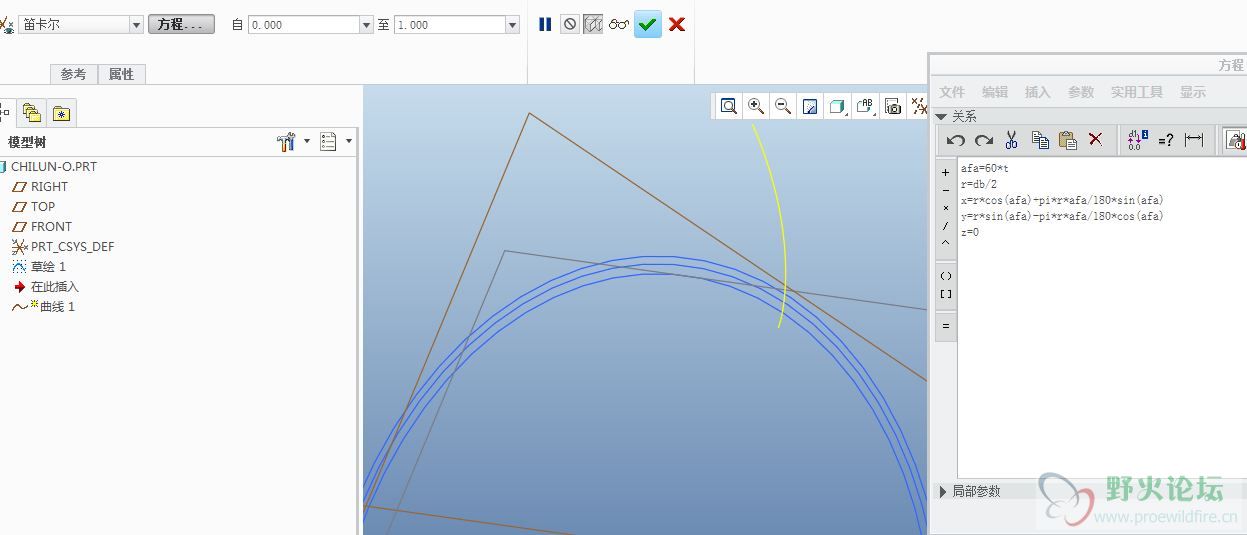Click the end value field showing 1.000

[450, 25]
